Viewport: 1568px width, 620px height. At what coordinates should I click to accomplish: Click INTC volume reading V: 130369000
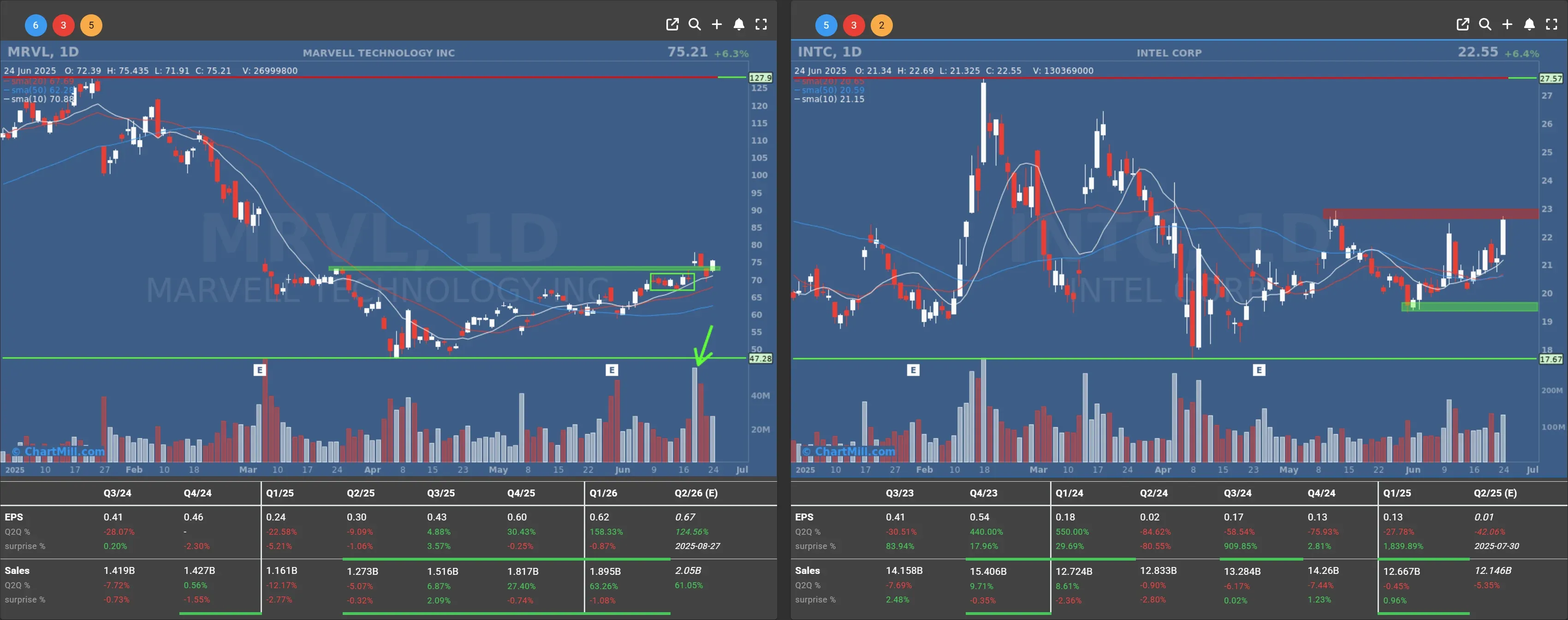point(1063,71)
